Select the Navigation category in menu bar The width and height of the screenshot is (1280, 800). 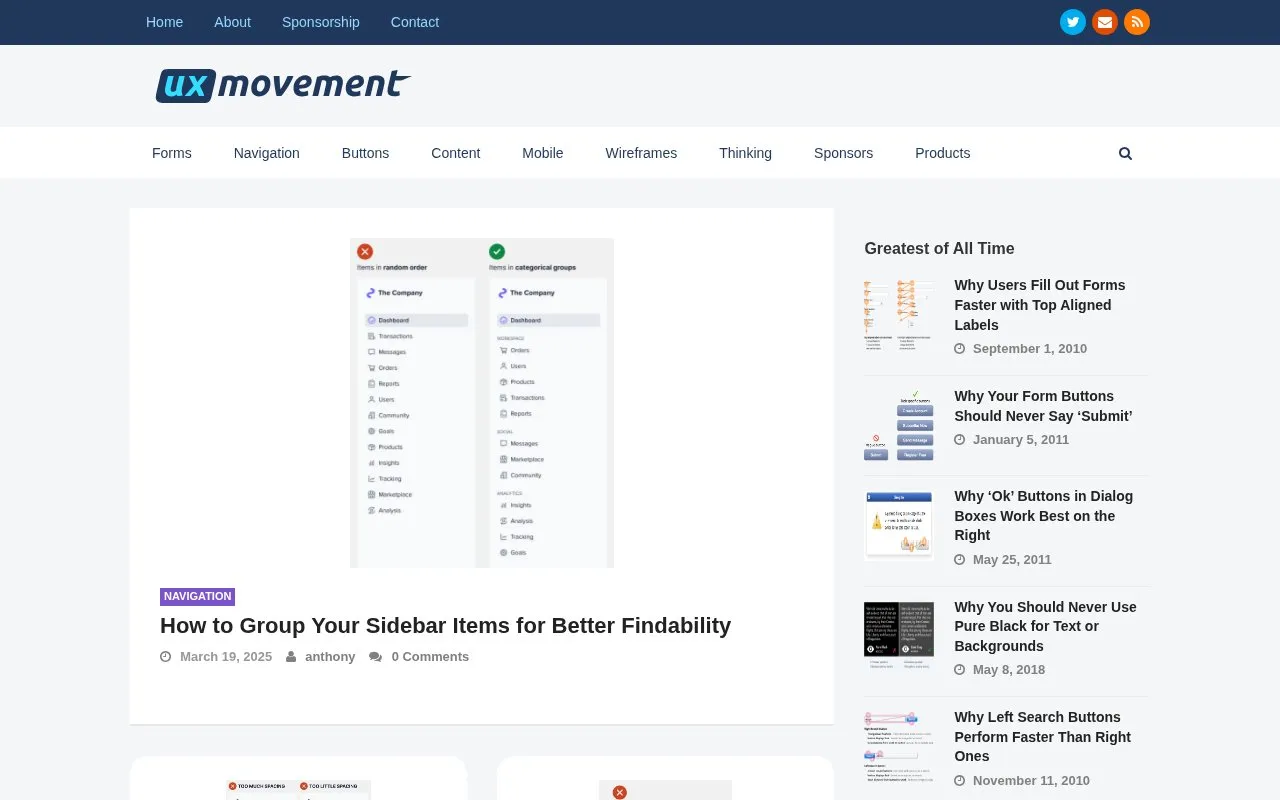pyautogui.click(x=267, y=153)
